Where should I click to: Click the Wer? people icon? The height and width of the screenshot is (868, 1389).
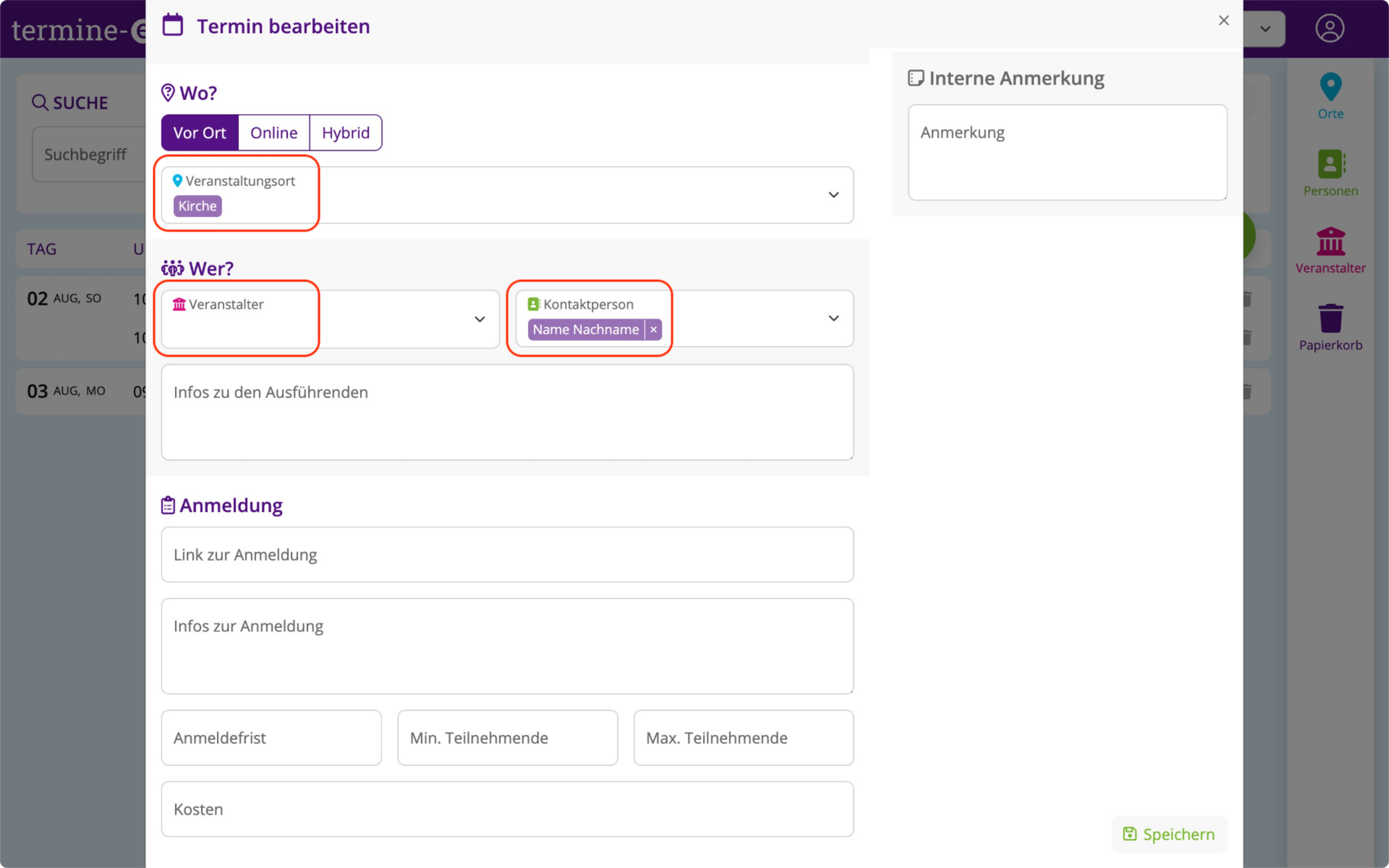[x=172, y=268]
